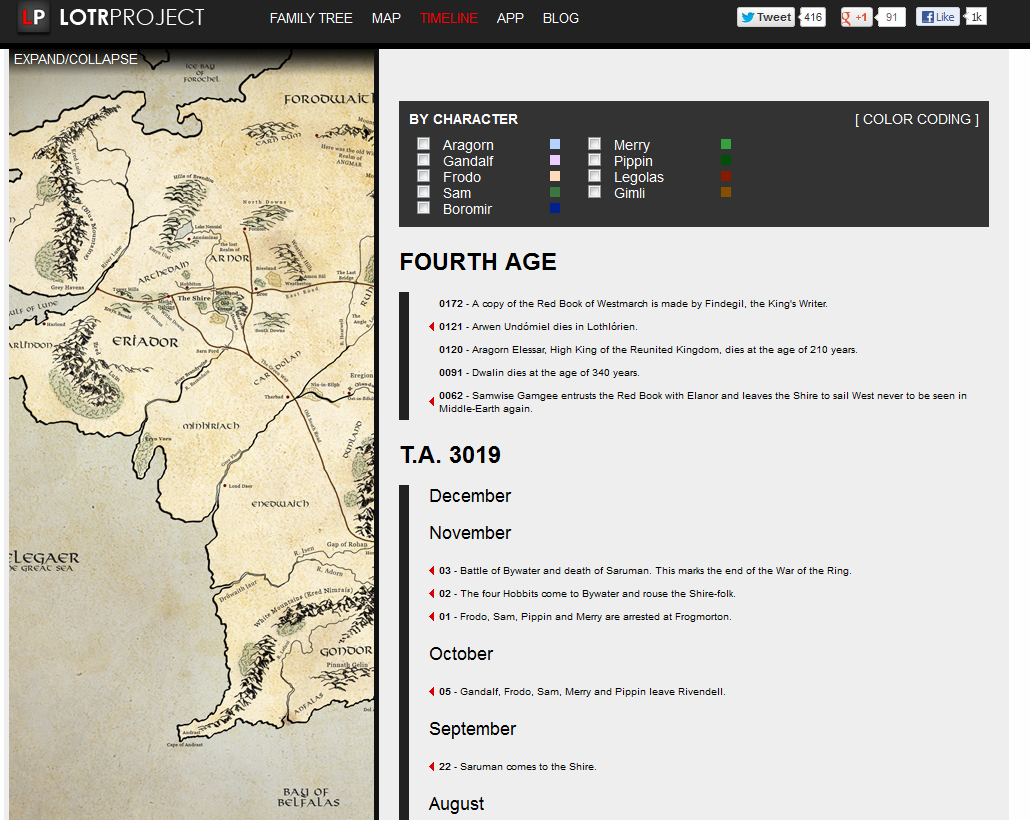Check the Boromir checkbox
The width and height of the screenshot is (1030, 820).
point(423,207)
